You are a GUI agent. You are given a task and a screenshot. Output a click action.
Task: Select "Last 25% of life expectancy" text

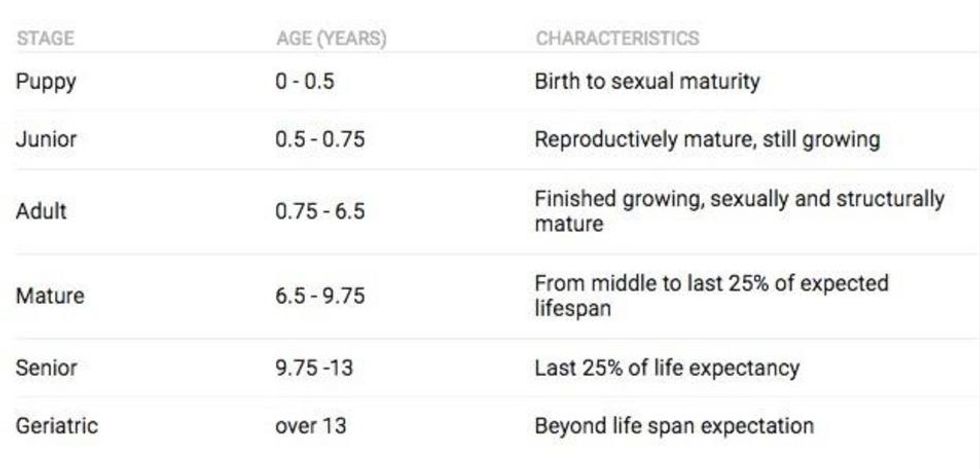point(667,368)
